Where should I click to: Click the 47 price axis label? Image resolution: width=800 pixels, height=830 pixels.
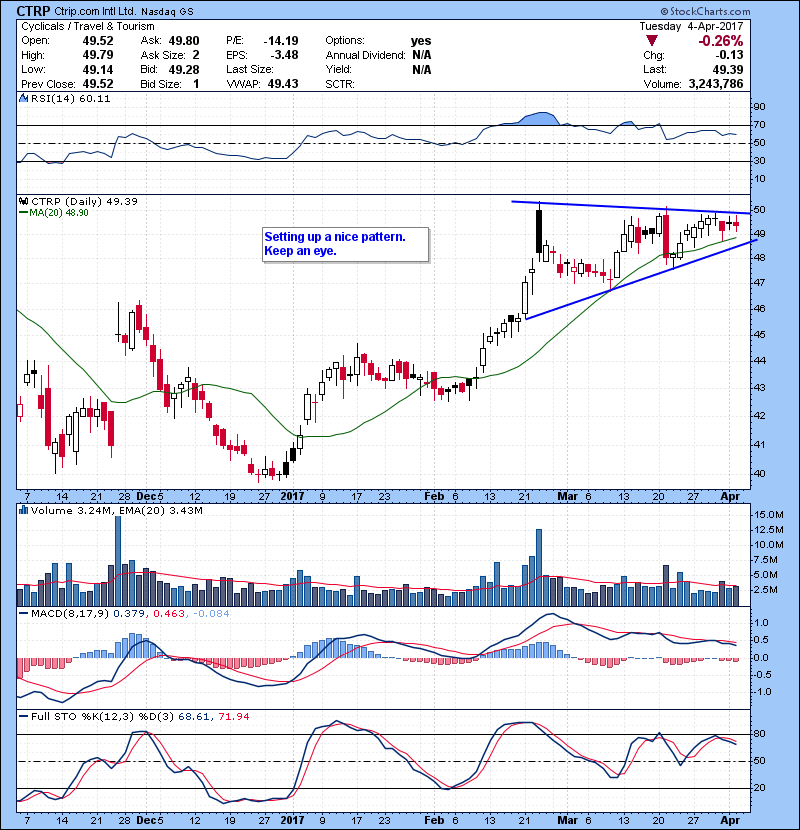coord(759,283)
